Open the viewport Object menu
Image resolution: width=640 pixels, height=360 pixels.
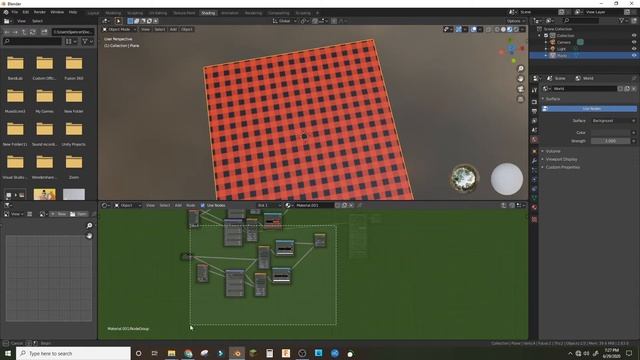pos(187,29)
